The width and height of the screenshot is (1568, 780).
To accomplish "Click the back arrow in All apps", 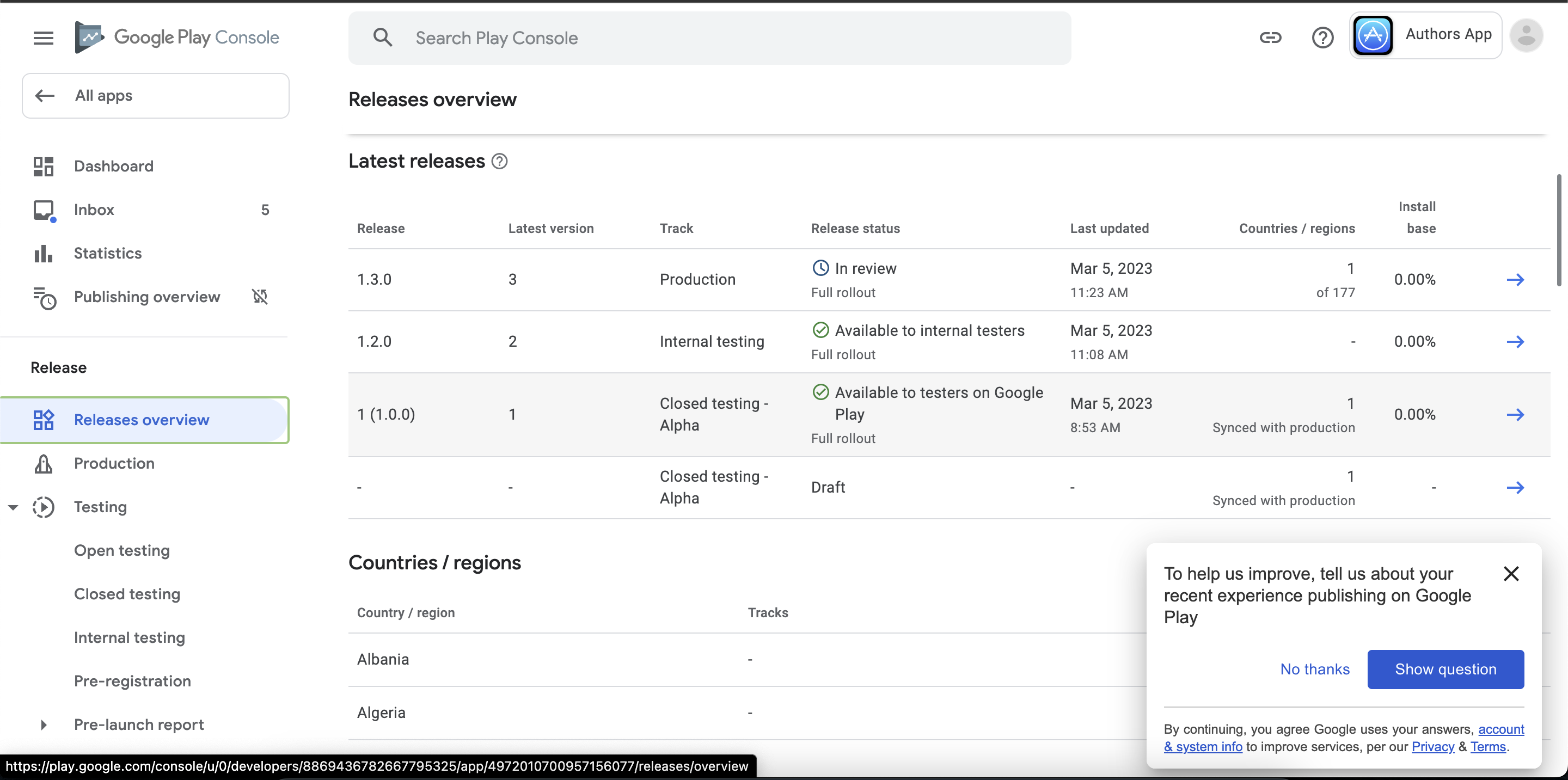I will 45,95.
